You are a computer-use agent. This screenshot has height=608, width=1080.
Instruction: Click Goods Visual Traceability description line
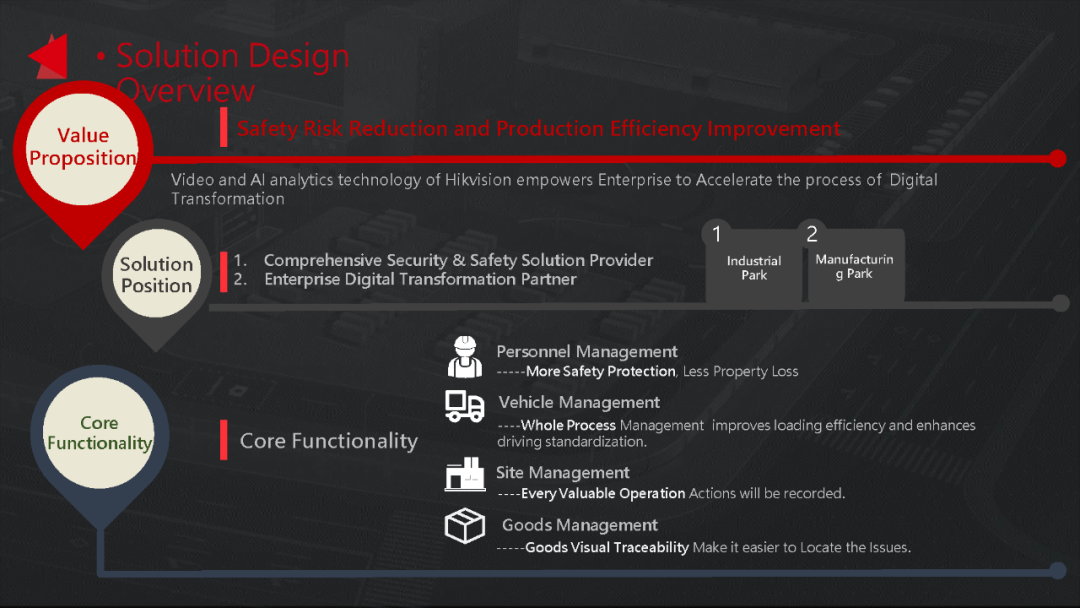tap(703, 547)
